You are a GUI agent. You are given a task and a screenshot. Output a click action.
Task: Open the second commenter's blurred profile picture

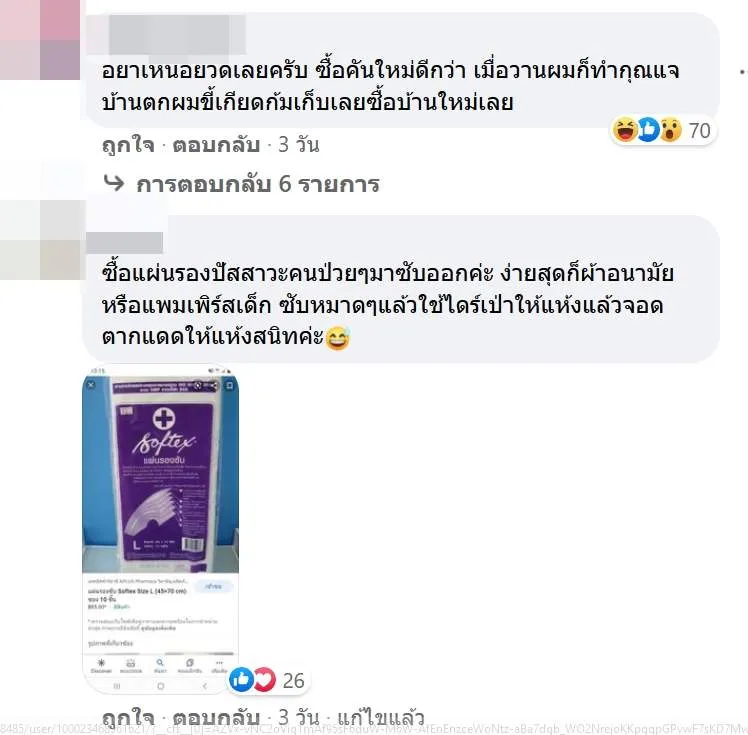(x=40, y=240)
